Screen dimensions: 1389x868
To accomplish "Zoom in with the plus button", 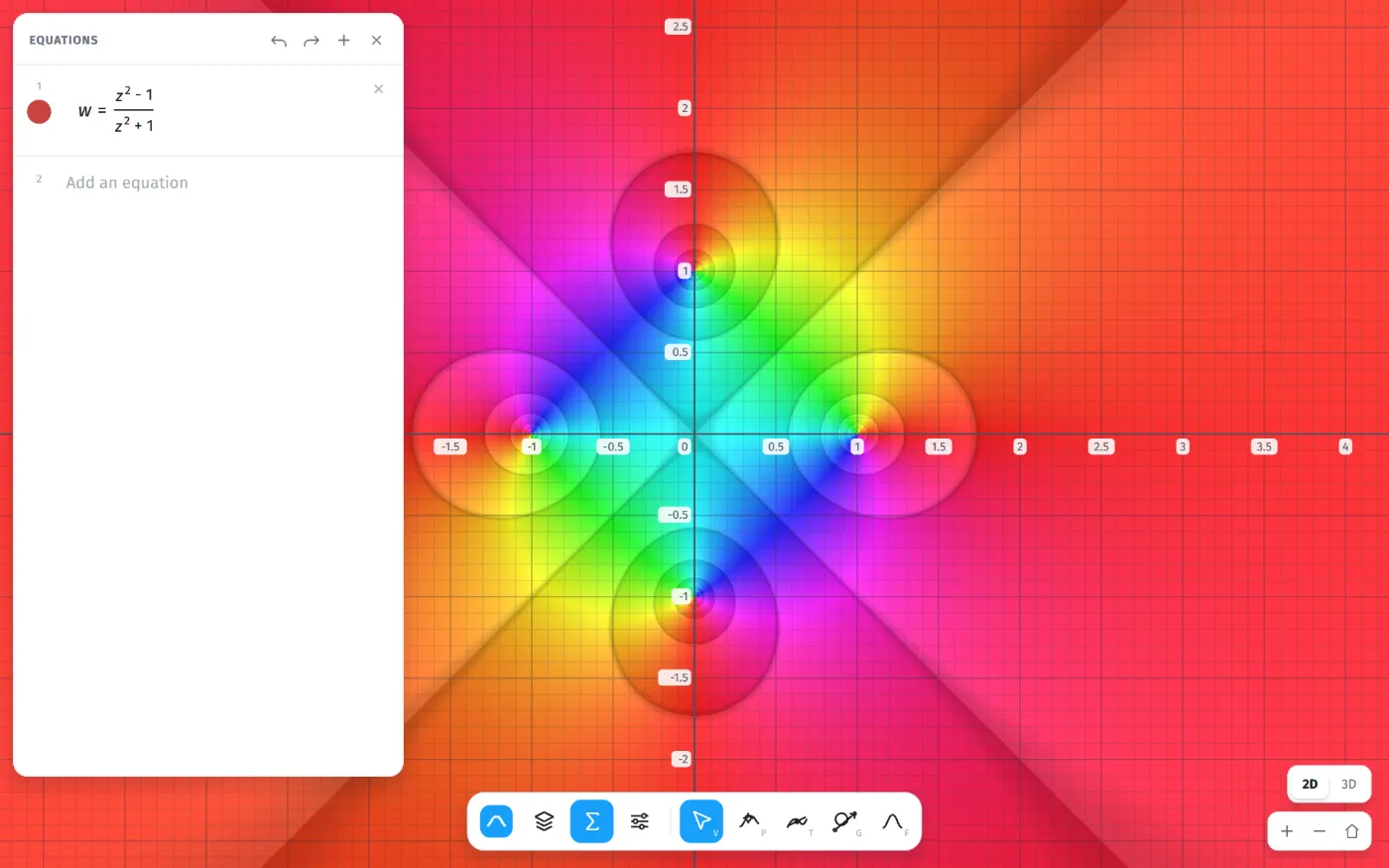I will (1287, 831).
